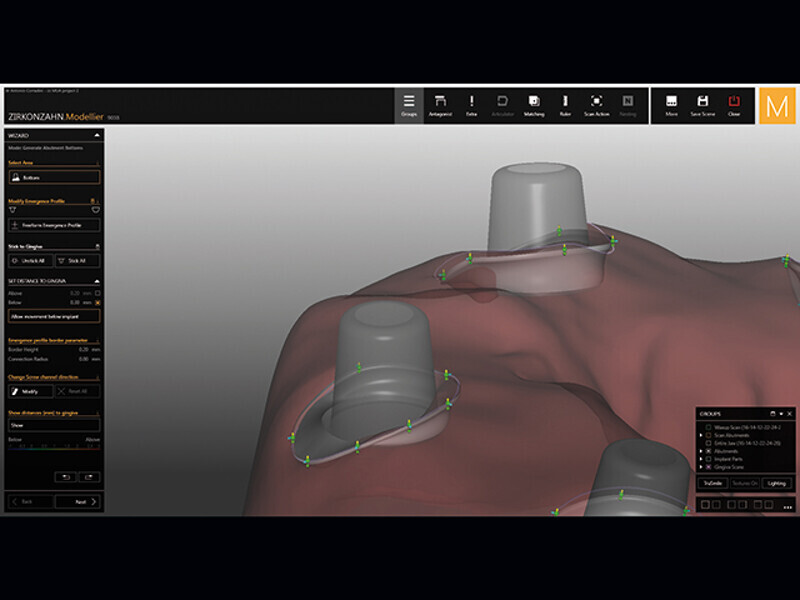The image size is (800, 600).
Task: Open the Extra tools icon
Action: [471, 104]
